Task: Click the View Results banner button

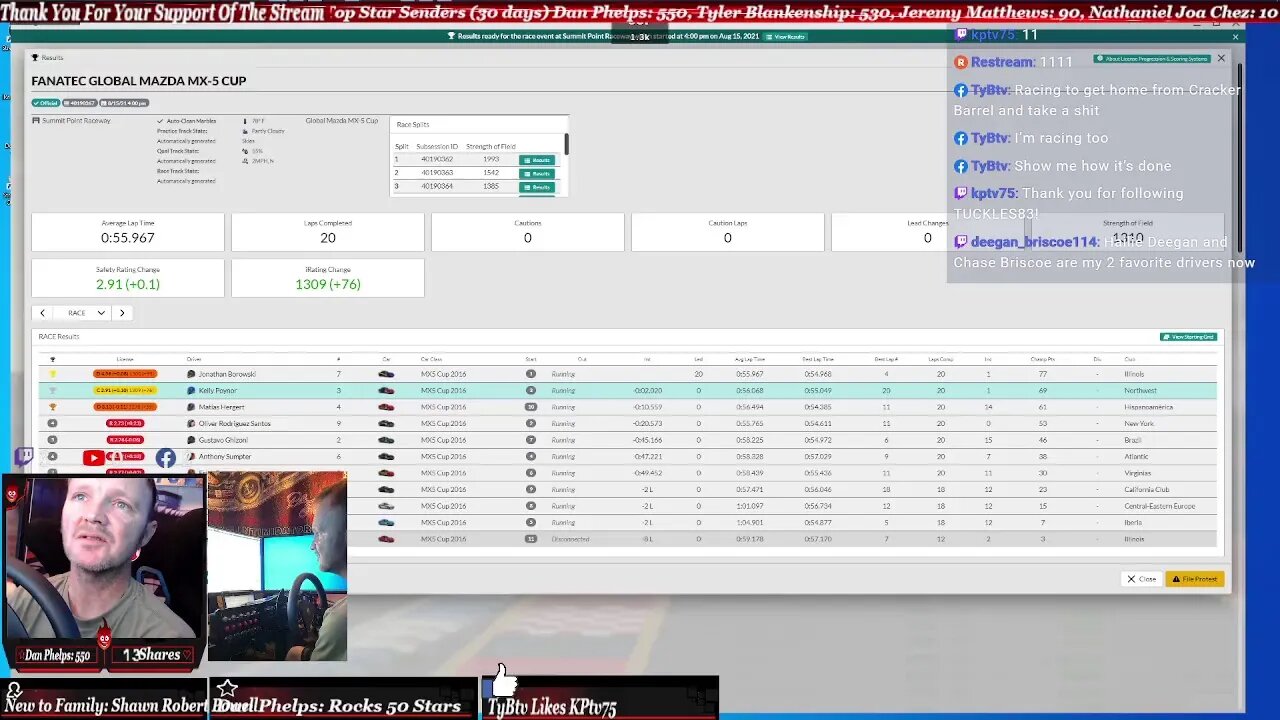Action: point(785,36)
